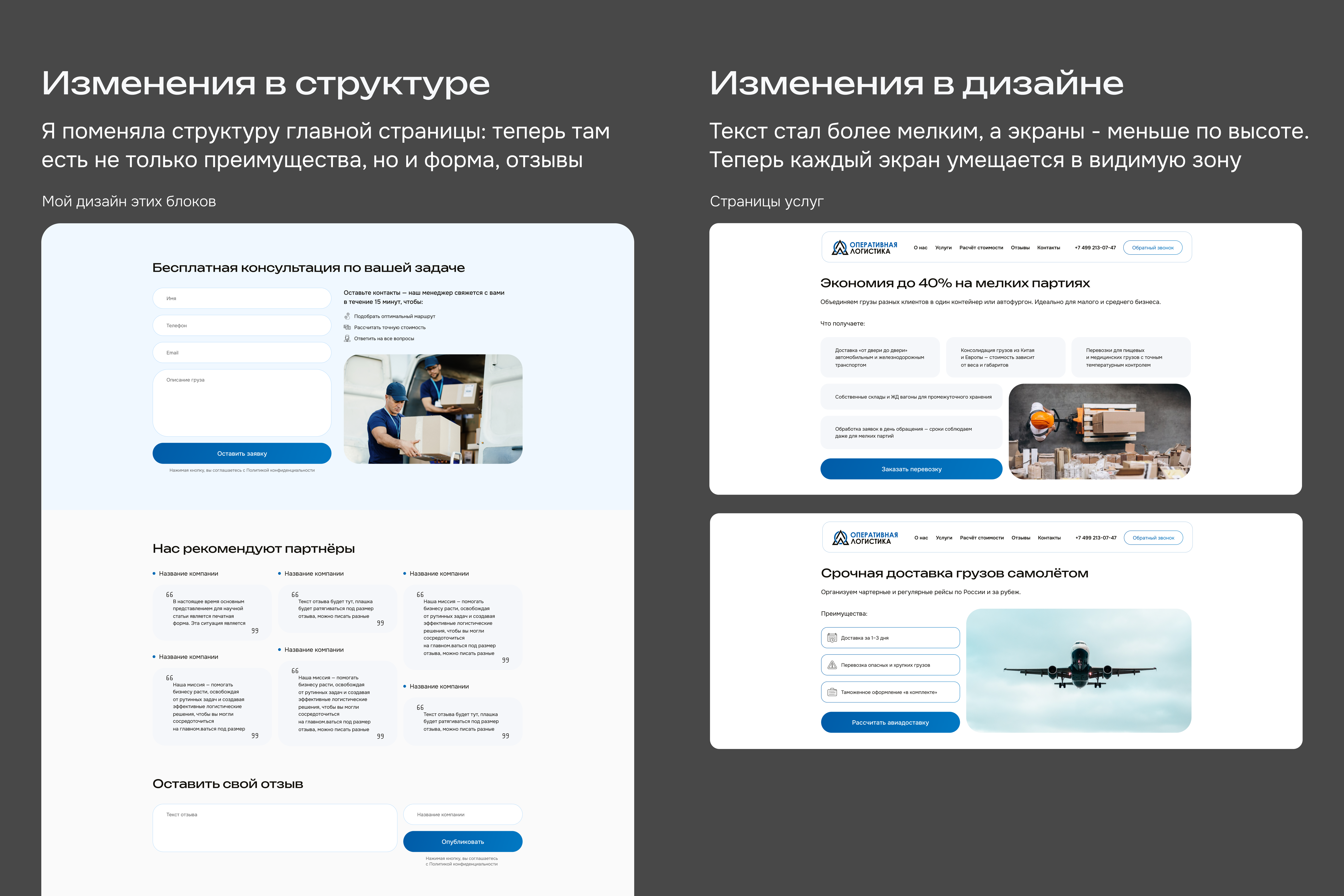Open Услуги in the Срочная доставка page menu
This screenshot has height=896, width=1344.
944,538
